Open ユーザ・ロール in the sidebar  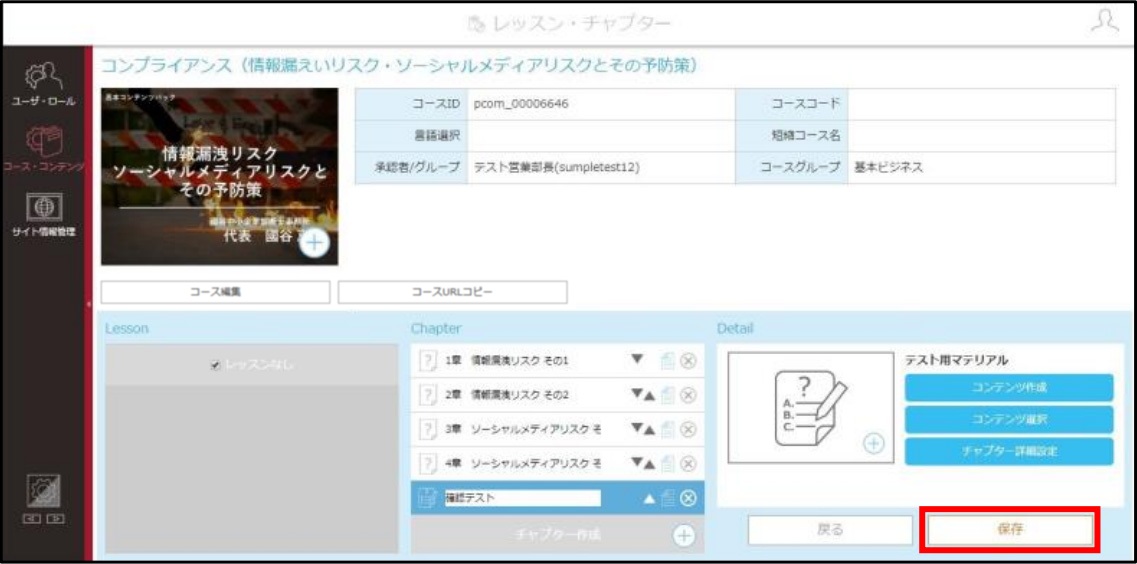pyautogui.click(x=43, y=85)
